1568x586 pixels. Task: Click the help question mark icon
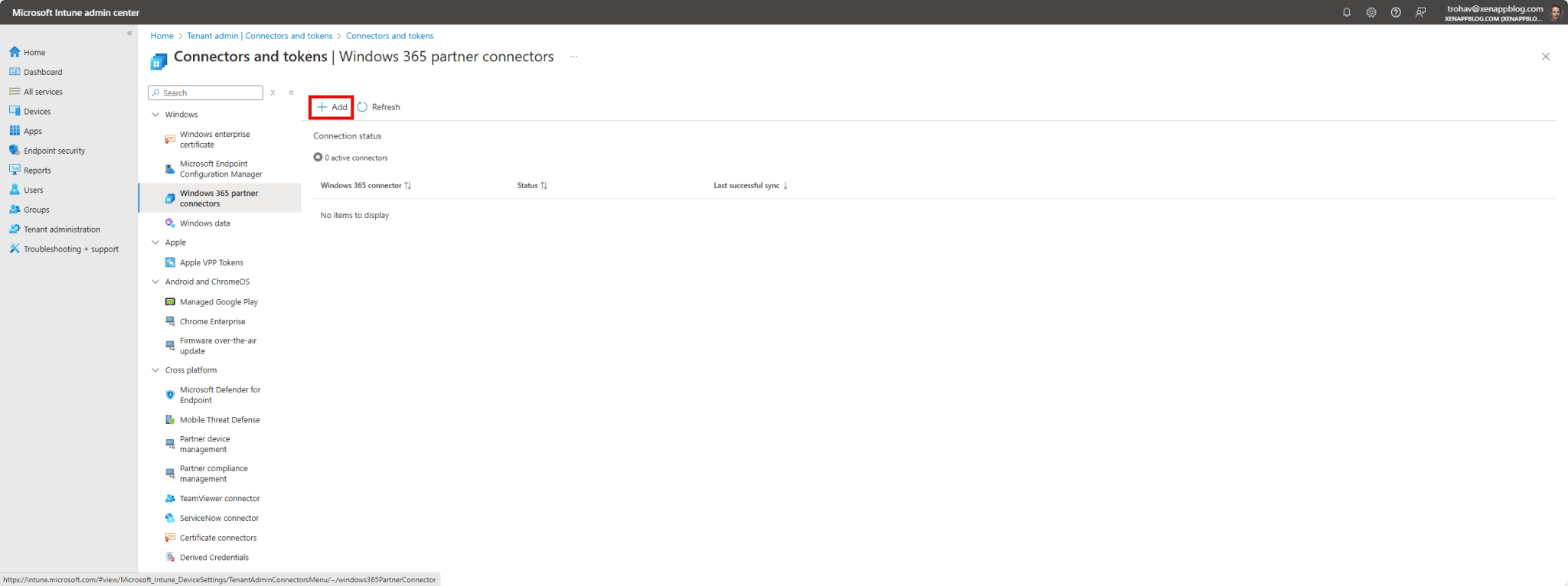1396,12
